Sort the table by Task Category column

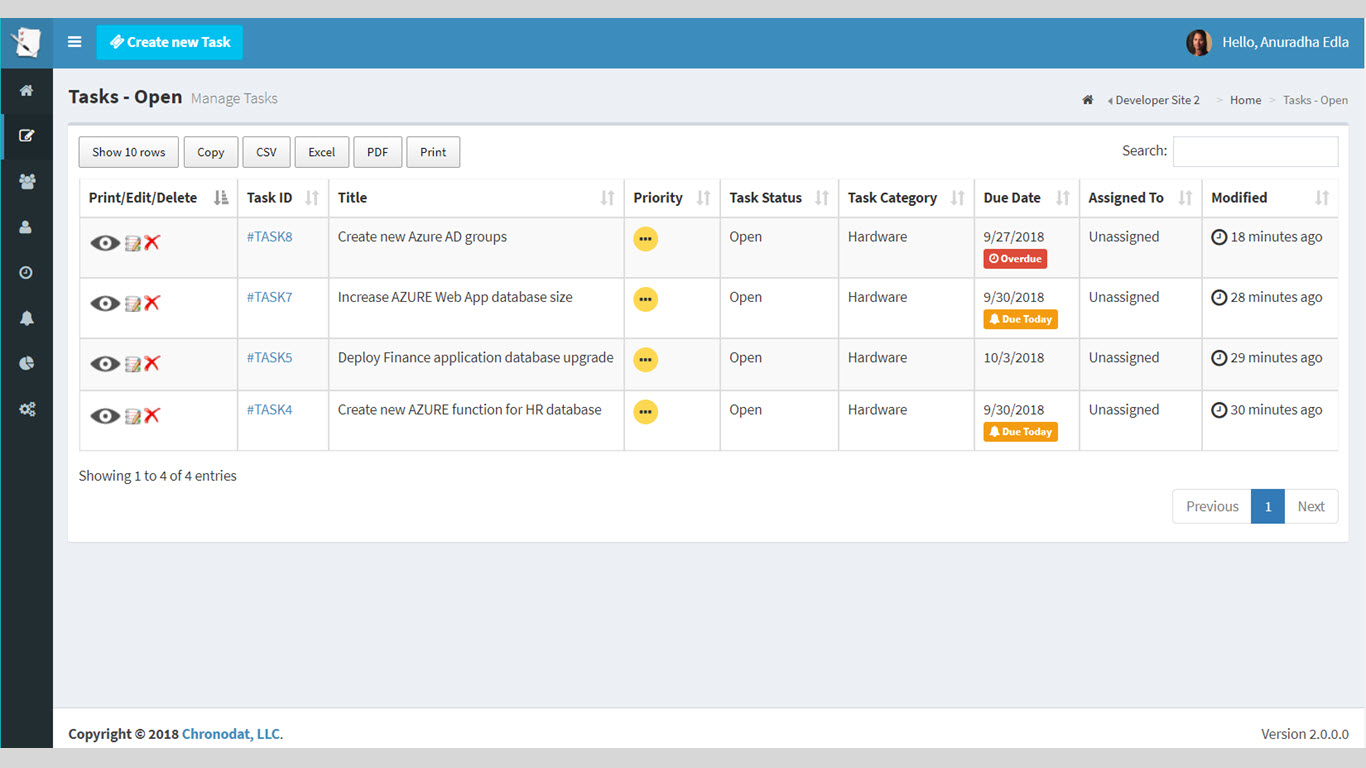coord(907,198)
